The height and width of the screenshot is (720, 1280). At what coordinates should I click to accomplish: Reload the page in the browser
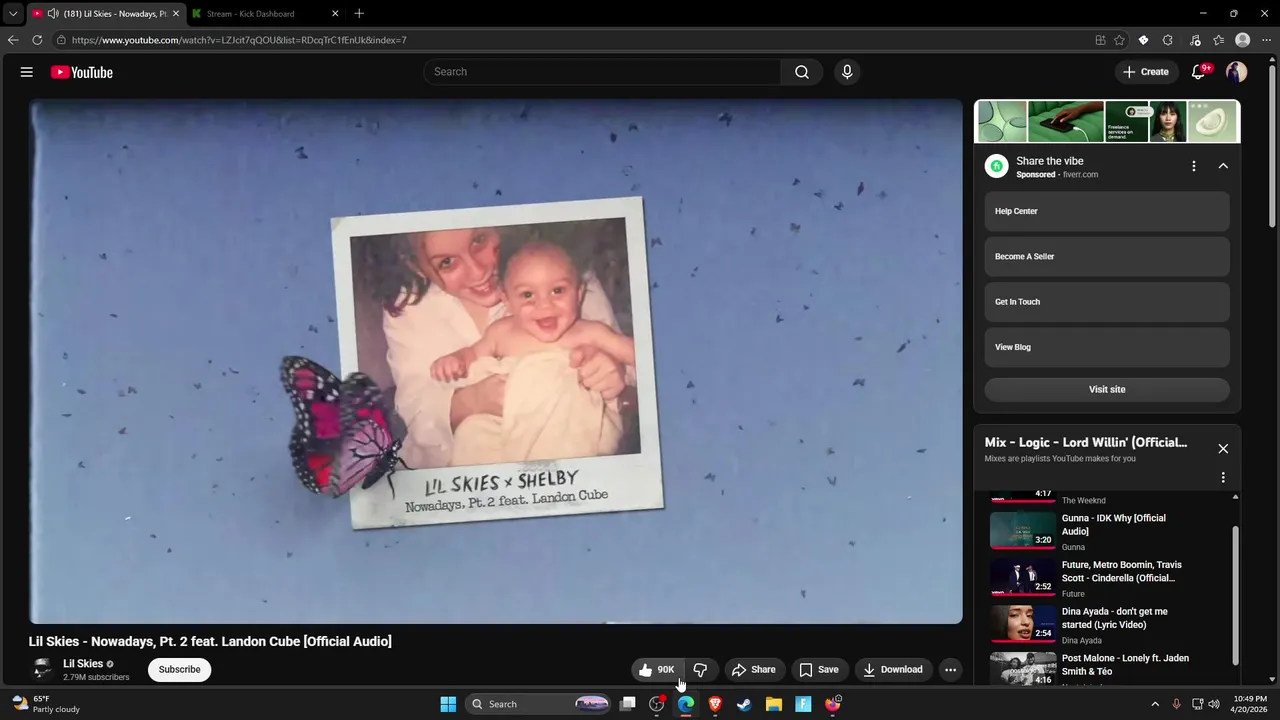pos(37,40)
